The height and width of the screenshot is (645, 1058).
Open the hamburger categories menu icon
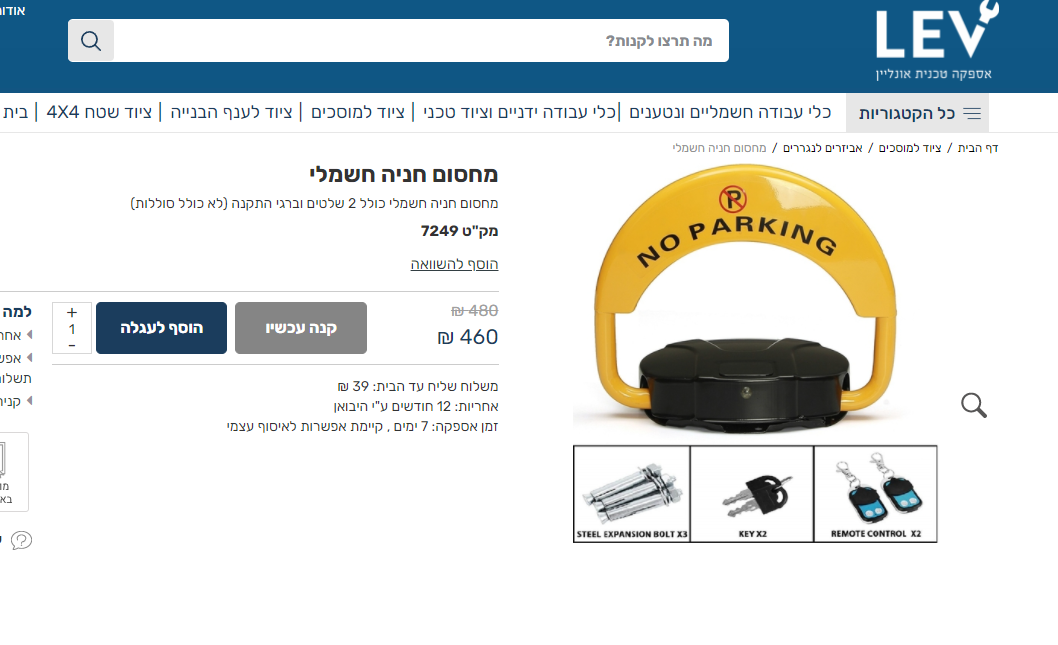[x=972, y=113]
